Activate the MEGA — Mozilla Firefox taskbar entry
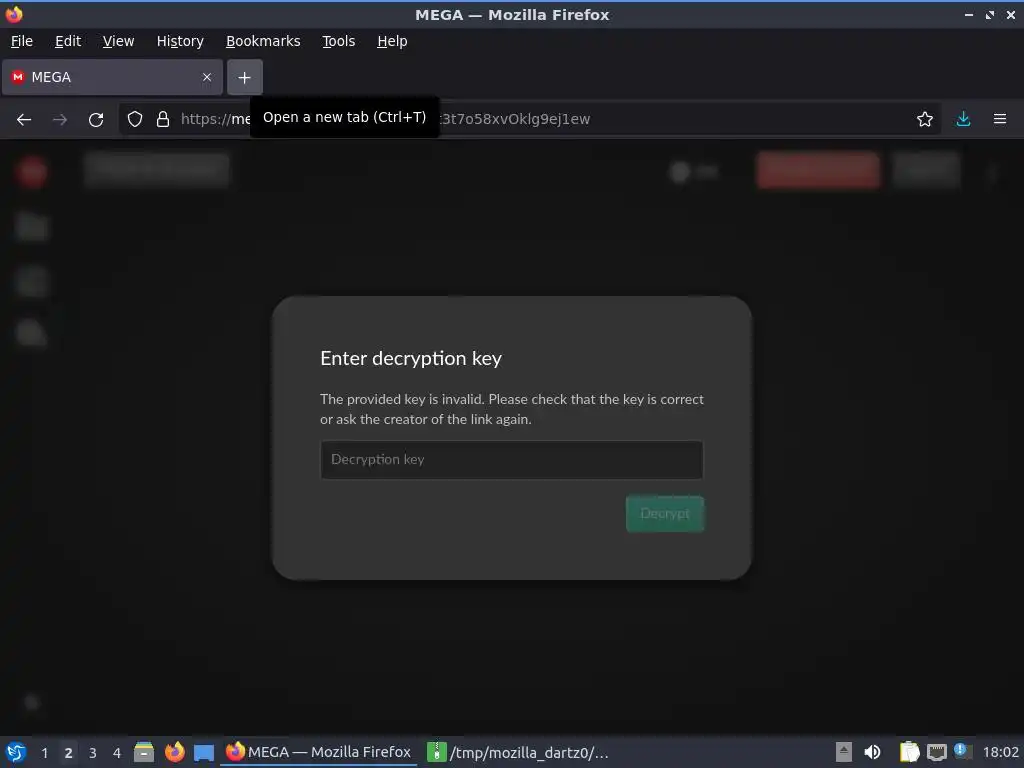 (318, 752)
